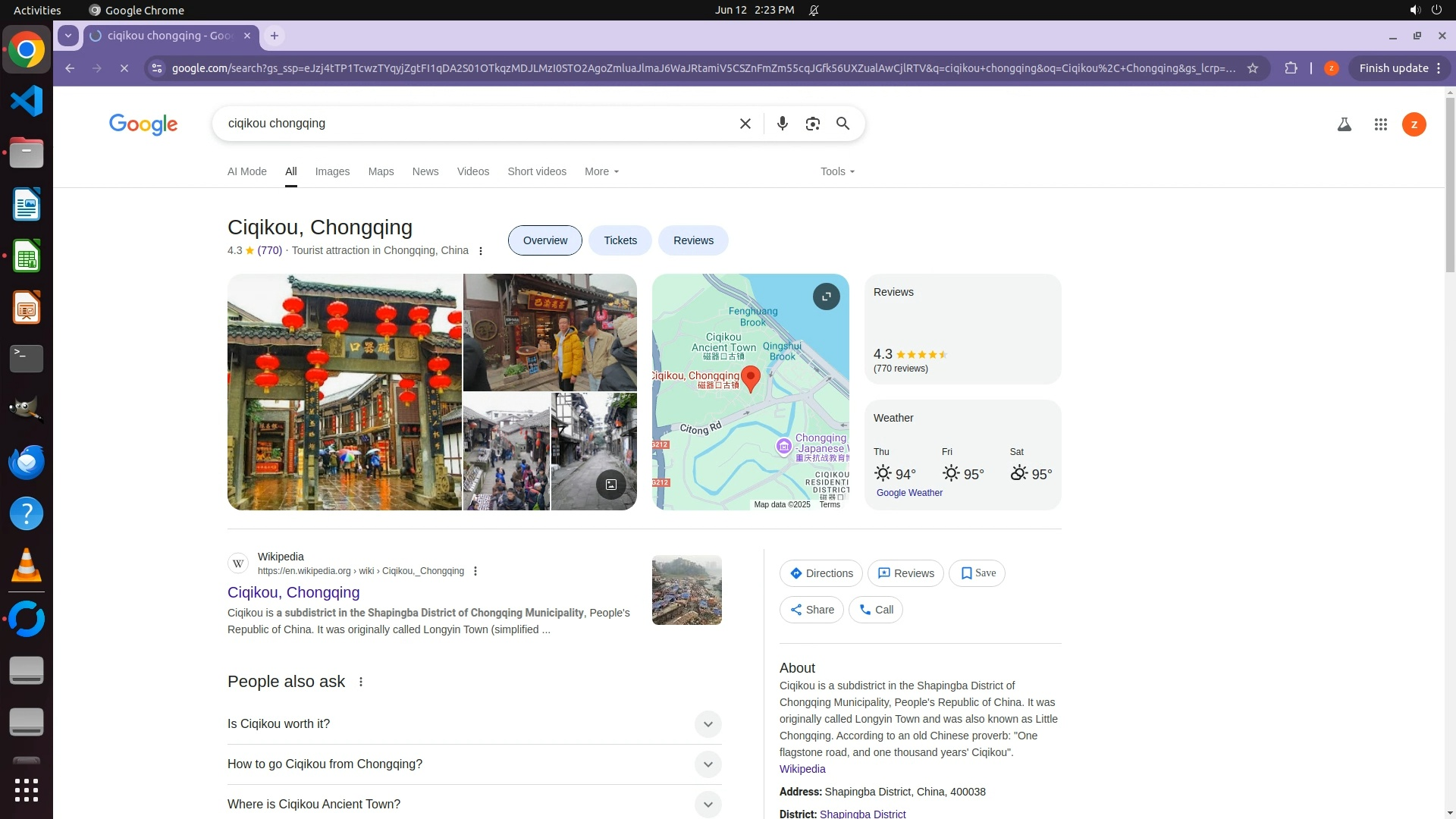Switch to the Maps tab

[x=381, y=171]
